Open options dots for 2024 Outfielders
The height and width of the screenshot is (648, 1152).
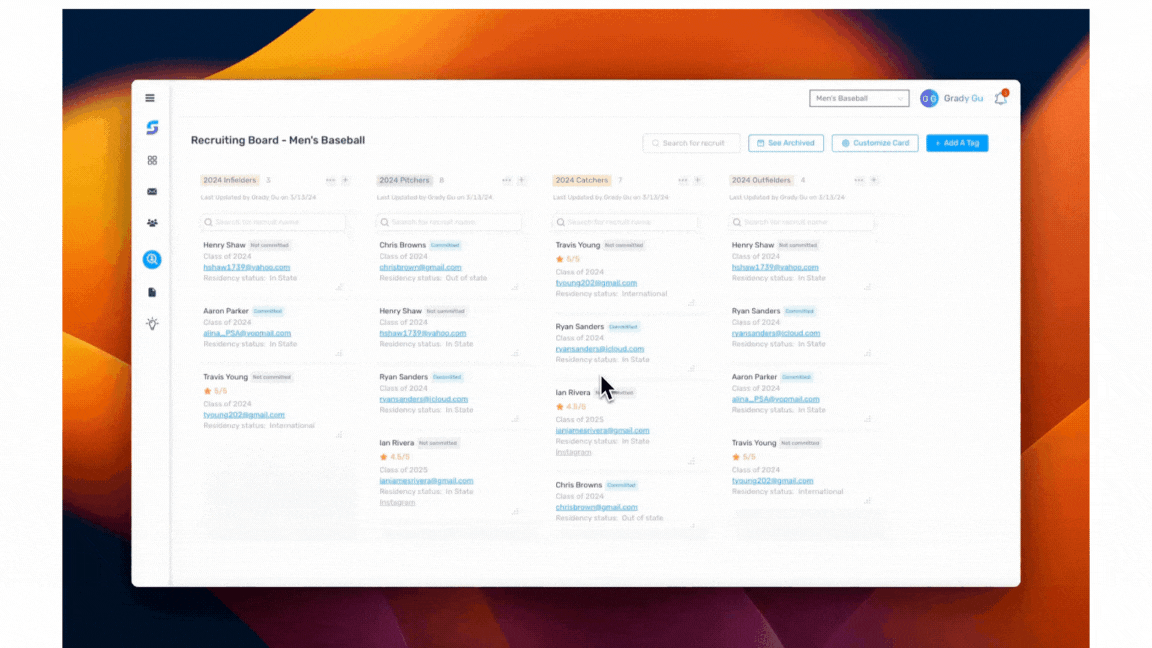point(859,180)
